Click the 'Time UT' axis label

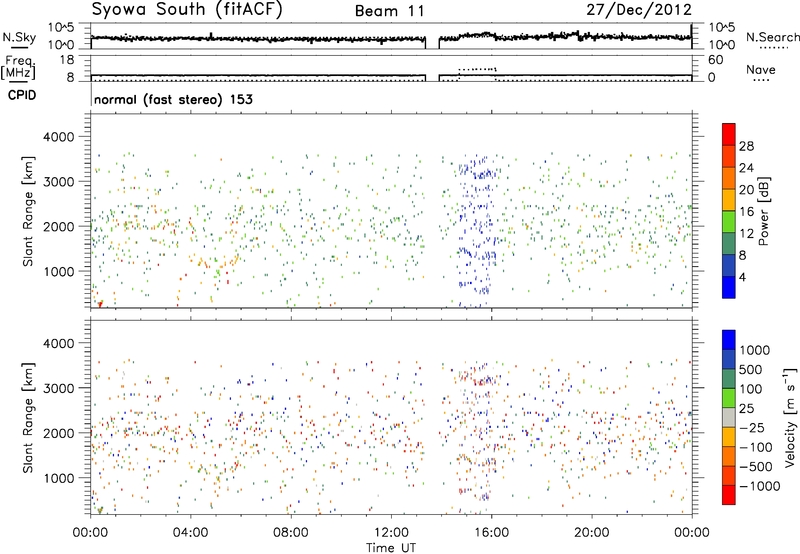point(391,548)
